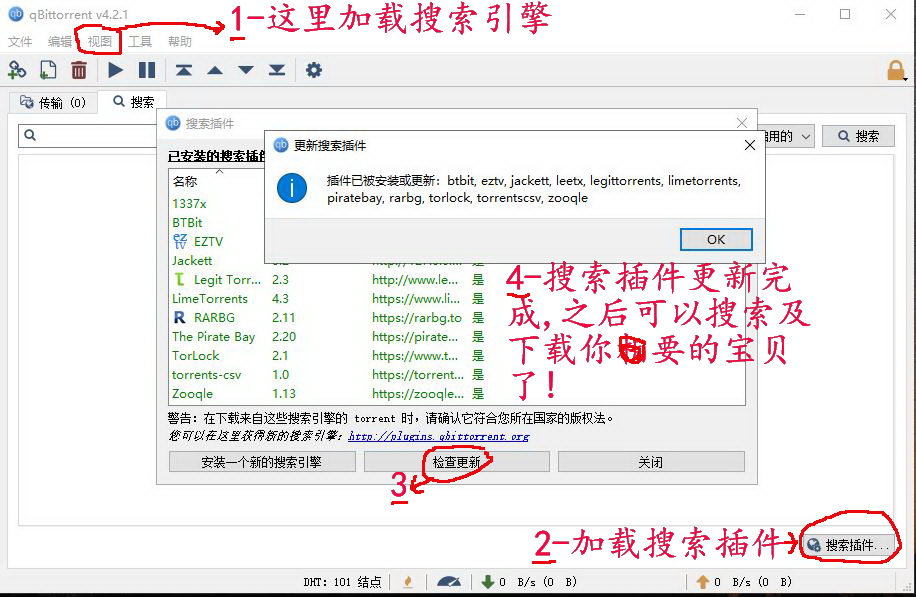Click the pause toolbar icon
Viewport: 916px width, 597px height.
pyautogui.click(x=147, y=70)
